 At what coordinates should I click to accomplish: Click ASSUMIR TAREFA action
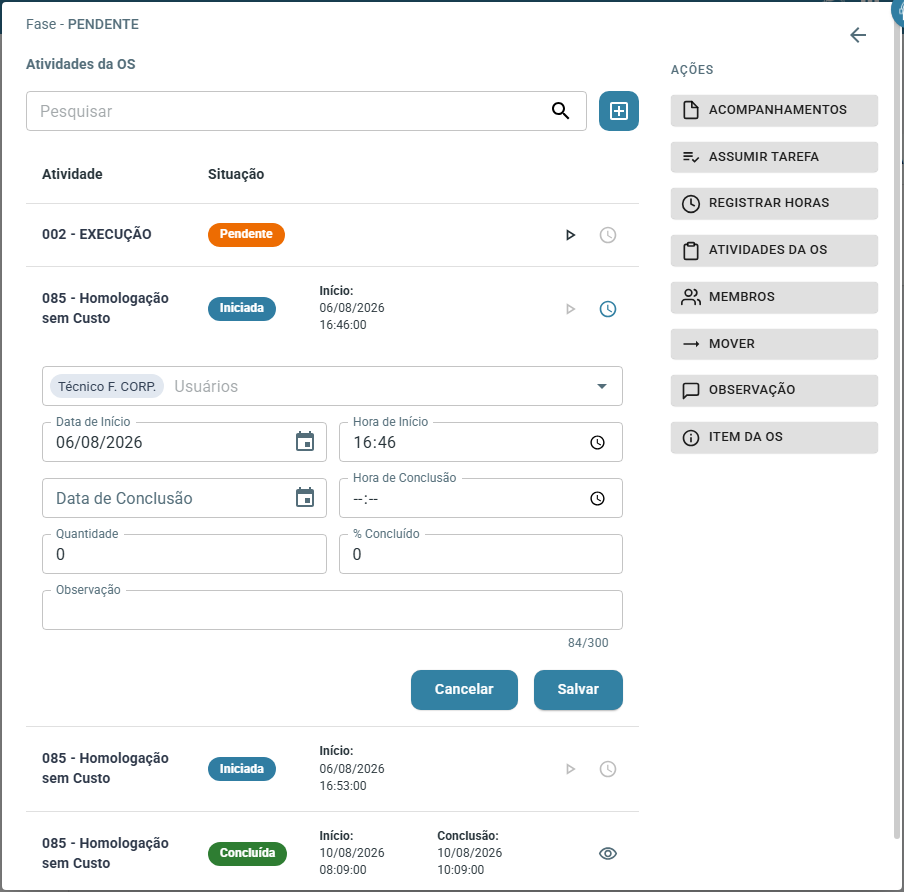coord(774,157)
